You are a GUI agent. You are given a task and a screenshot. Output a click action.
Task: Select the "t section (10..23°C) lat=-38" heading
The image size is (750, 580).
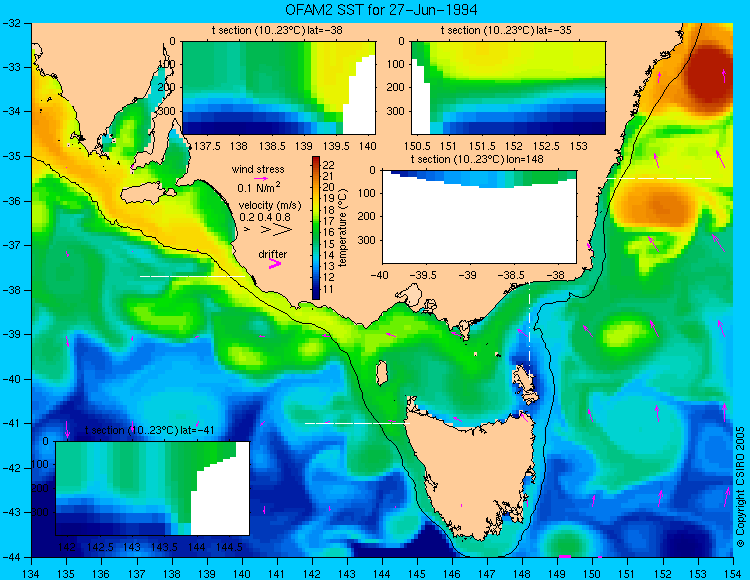277,31
